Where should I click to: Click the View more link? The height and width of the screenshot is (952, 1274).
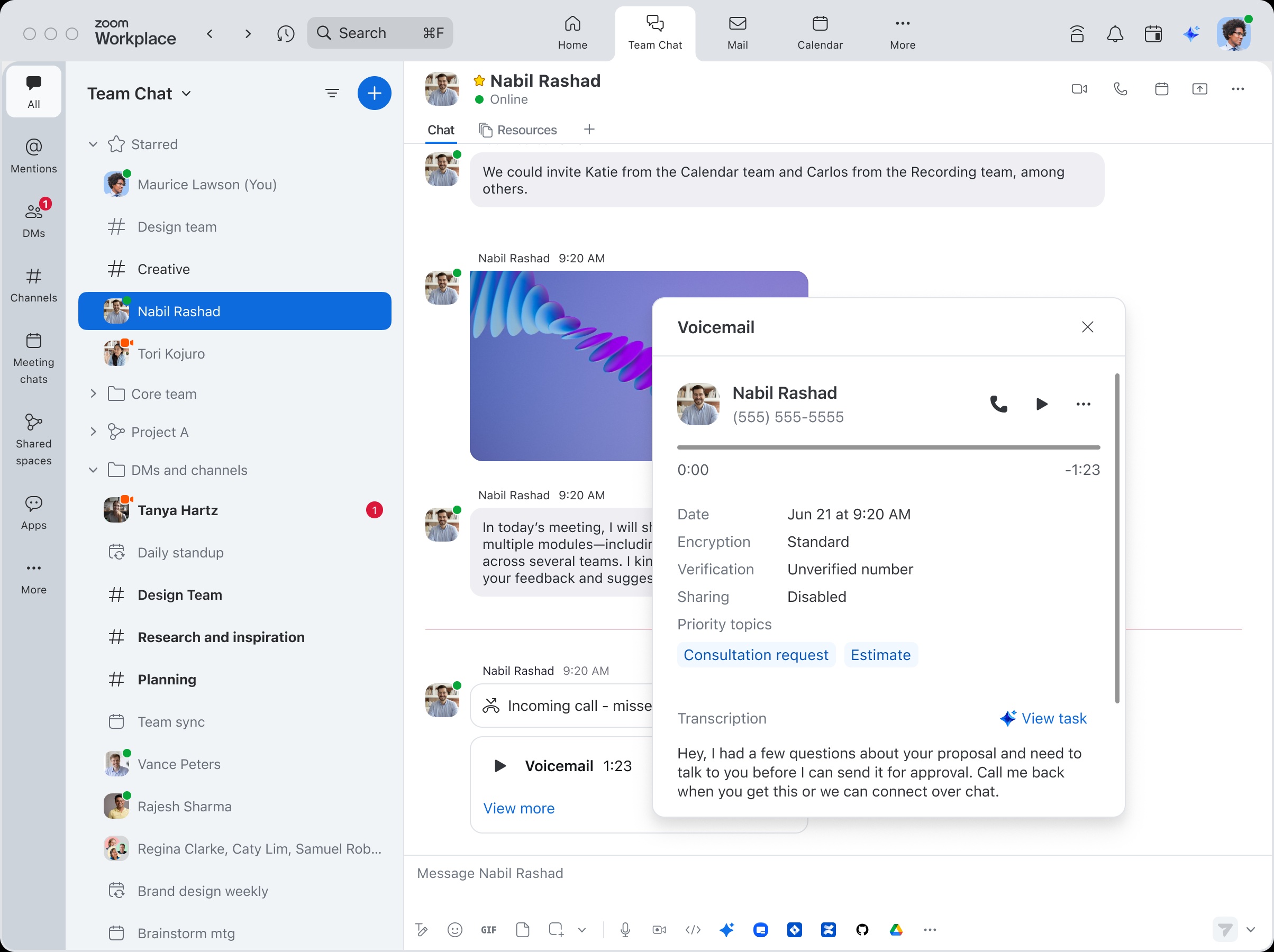pos(519,808)
